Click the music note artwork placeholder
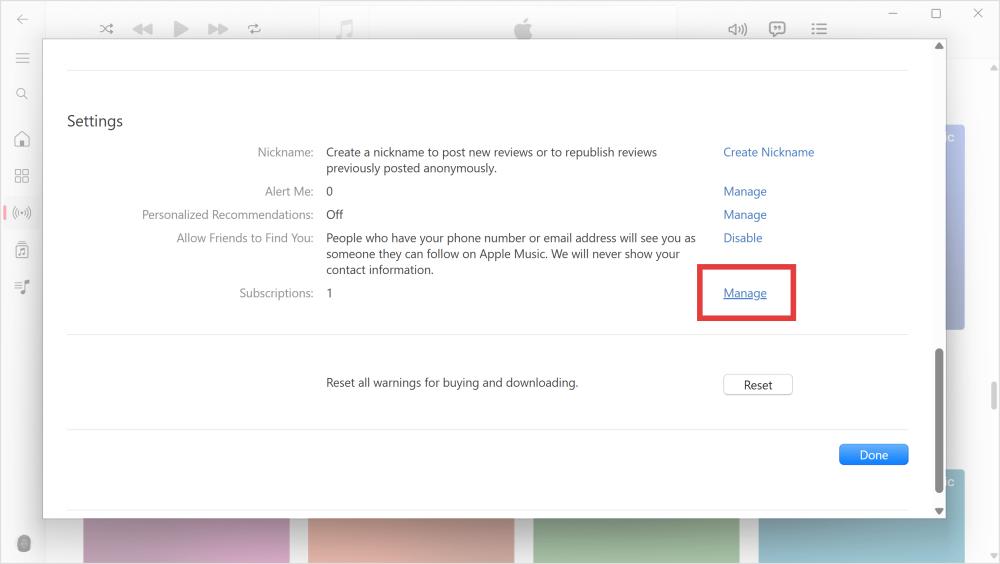 point(344,29)
